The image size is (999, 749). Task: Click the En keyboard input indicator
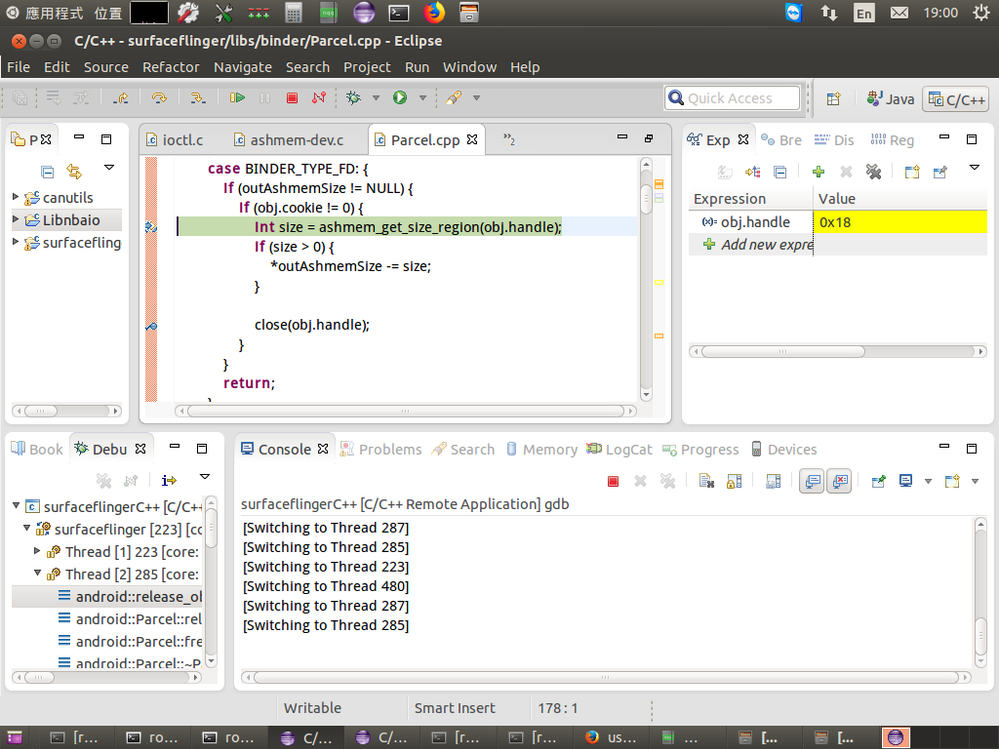(x=864, y=13)
